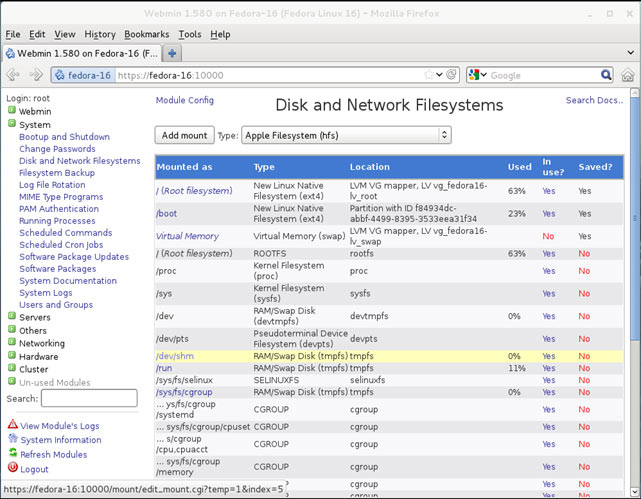The image size is (641, 499).
Task: Click the browser forward arrow icon
Action: [36, 75]
